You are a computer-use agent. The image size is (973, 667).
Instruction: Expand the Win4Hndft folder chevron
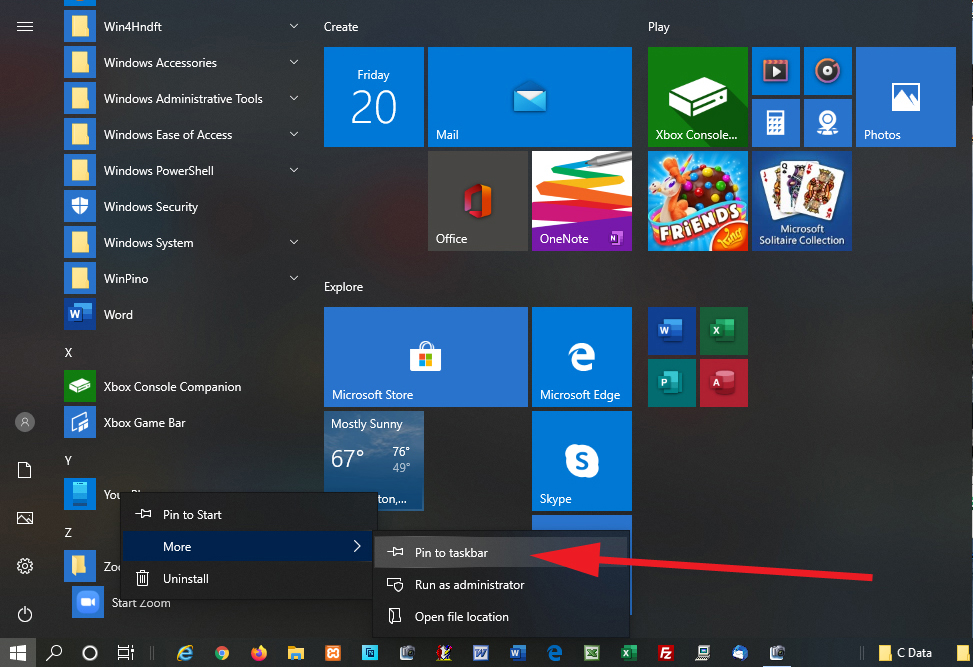[x=294, y=26]
